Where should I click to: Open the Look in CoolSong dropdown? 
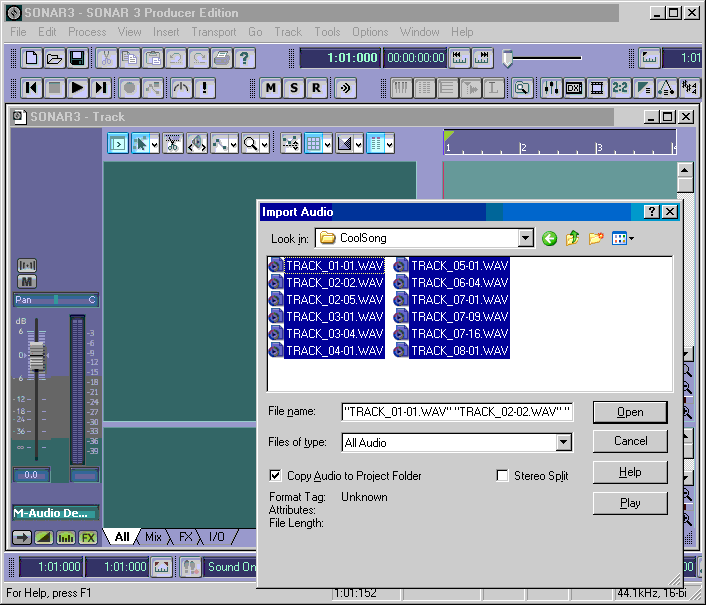coord(525,238)
